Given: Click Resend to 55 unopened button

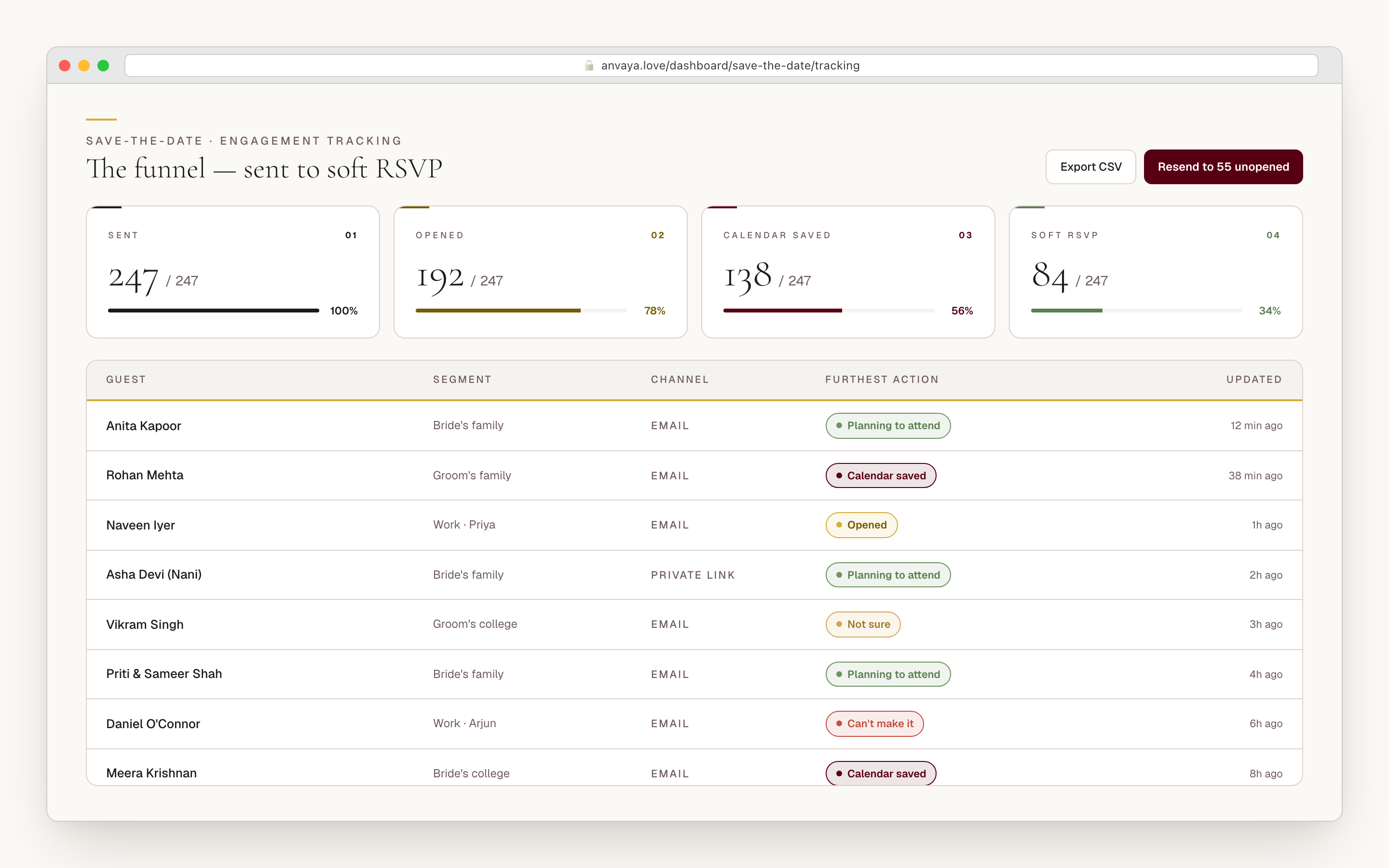Looking at the screenshot, I should click(1223, 167).
